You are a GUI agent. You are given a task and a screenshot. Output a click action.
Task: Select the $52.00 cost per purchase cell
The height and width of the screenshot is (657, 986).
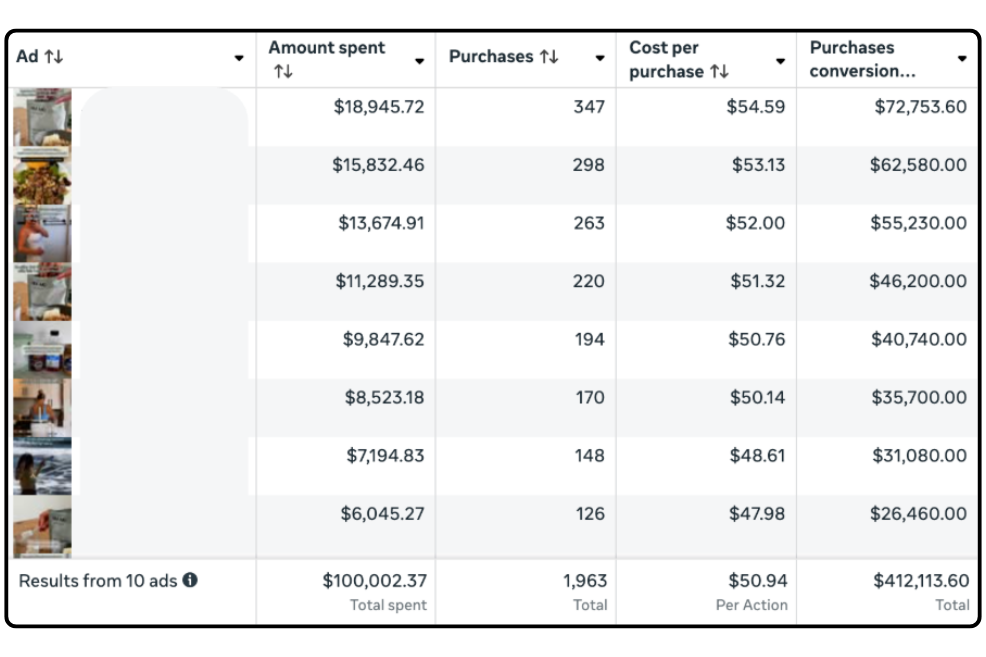(755, 223)
